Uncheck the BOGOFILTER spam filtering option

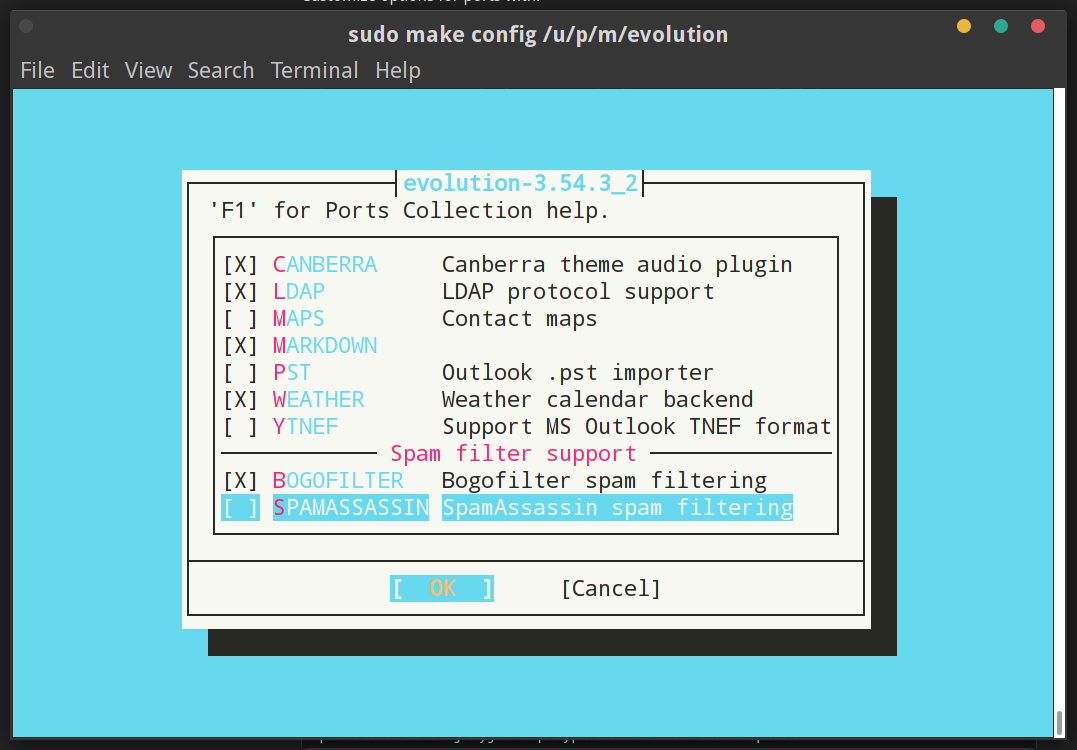[240, 480]
